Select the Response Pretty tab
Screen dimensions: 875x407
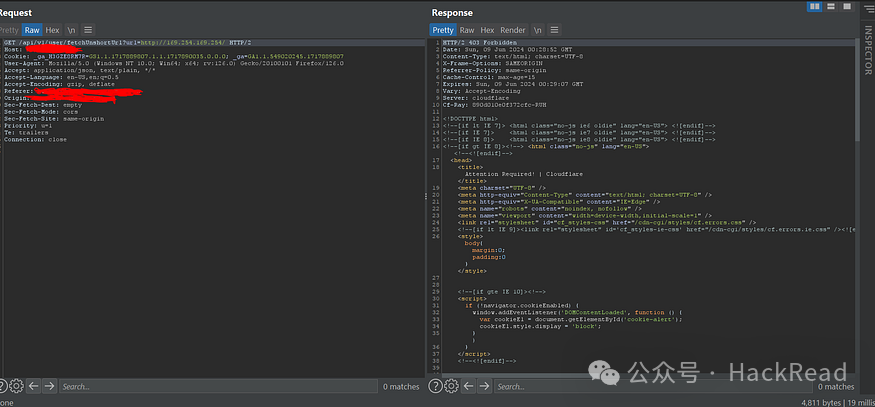443,30
